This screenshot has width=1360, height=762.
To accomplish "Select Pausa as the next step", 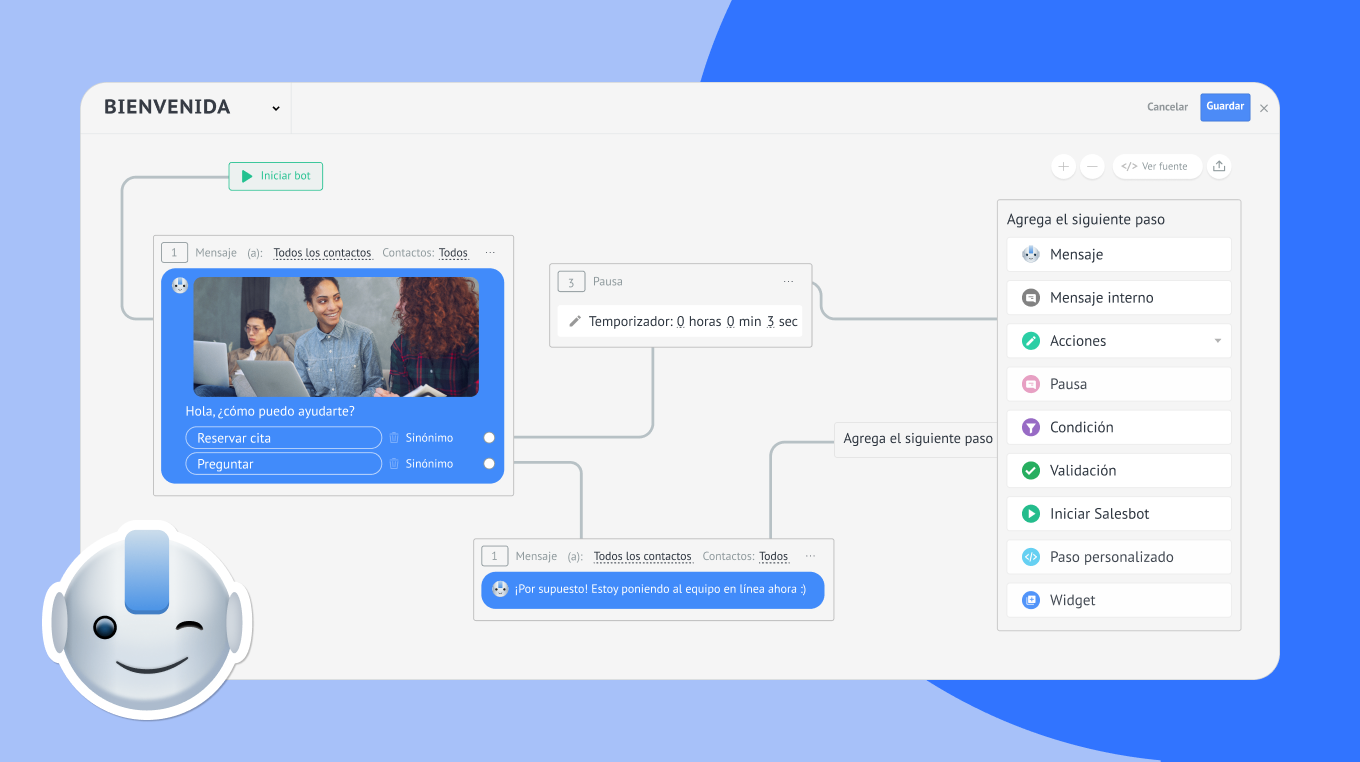I will (1119, 384).
